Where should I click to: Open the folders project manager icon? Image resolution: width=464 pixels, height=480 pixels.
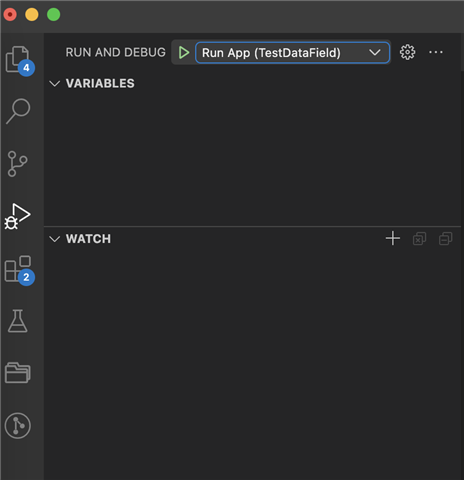pyautogui.click(x=18, y=372)
